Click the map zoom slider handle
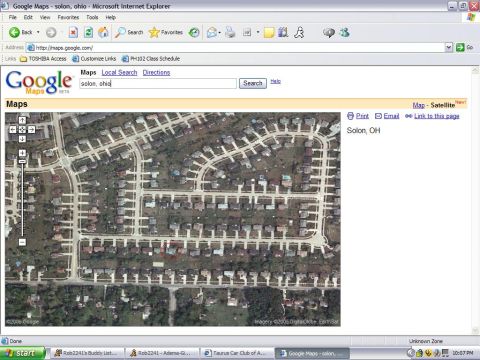480x360 pixels. (x=22, y=162)
